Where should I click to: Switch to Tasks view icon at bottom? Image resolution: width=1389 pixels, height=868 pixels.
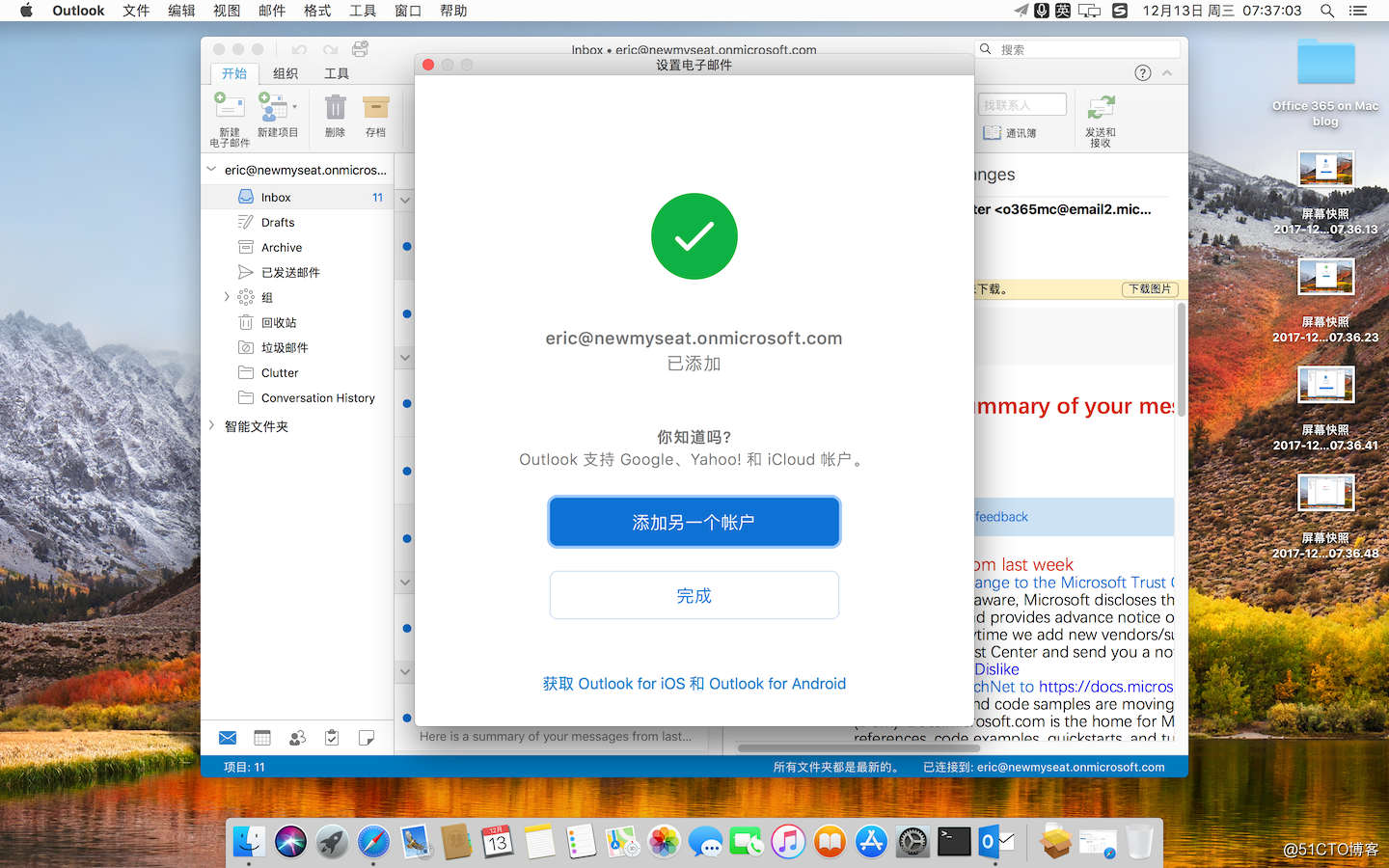pyautogui.click(x=332, y=738)
